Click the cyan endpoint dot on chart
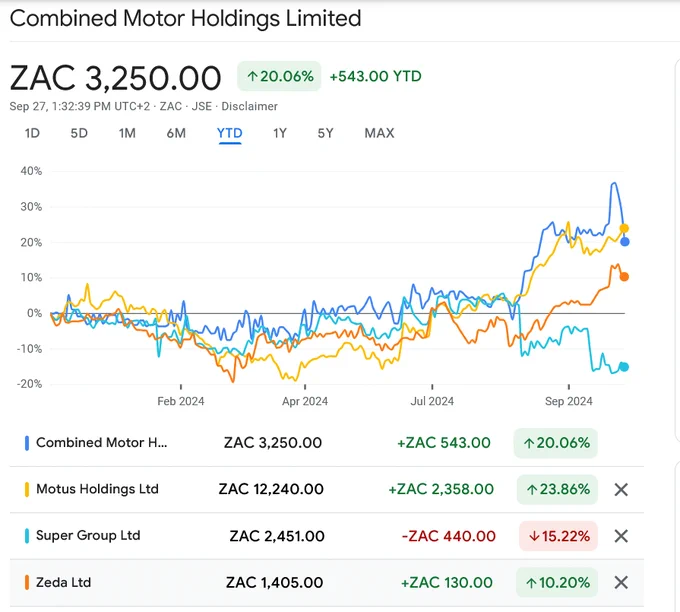The width and height of the screenshot is (680, 612). click(624, 367)
